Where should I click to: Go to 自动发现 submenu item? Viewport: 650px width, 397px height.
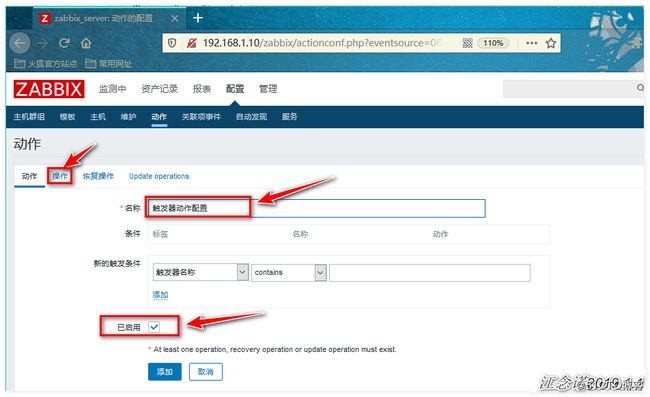click(x=251, y=117)
